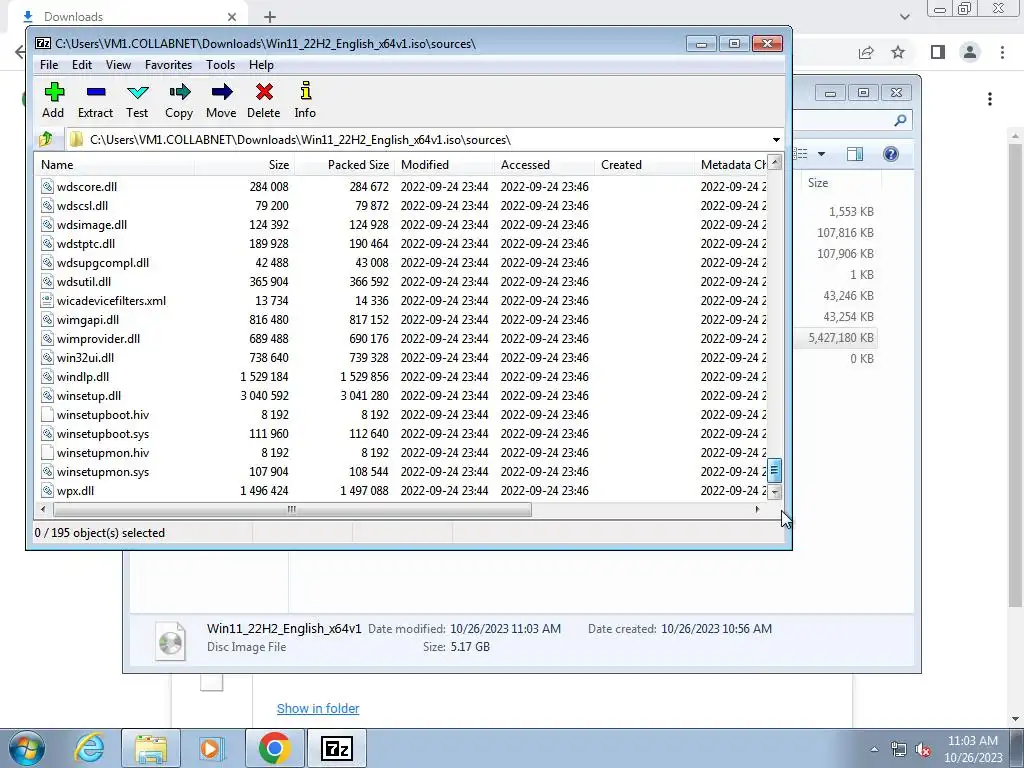Select wdscsl.dll file

(x=82, y=206)
